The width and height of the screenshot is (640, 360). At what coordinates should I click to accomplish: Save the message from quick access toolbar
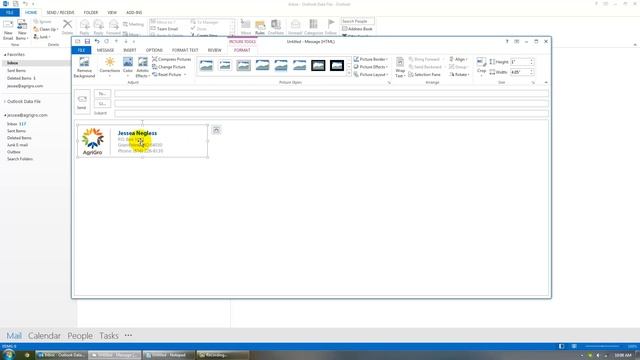(x=87, y=42)
